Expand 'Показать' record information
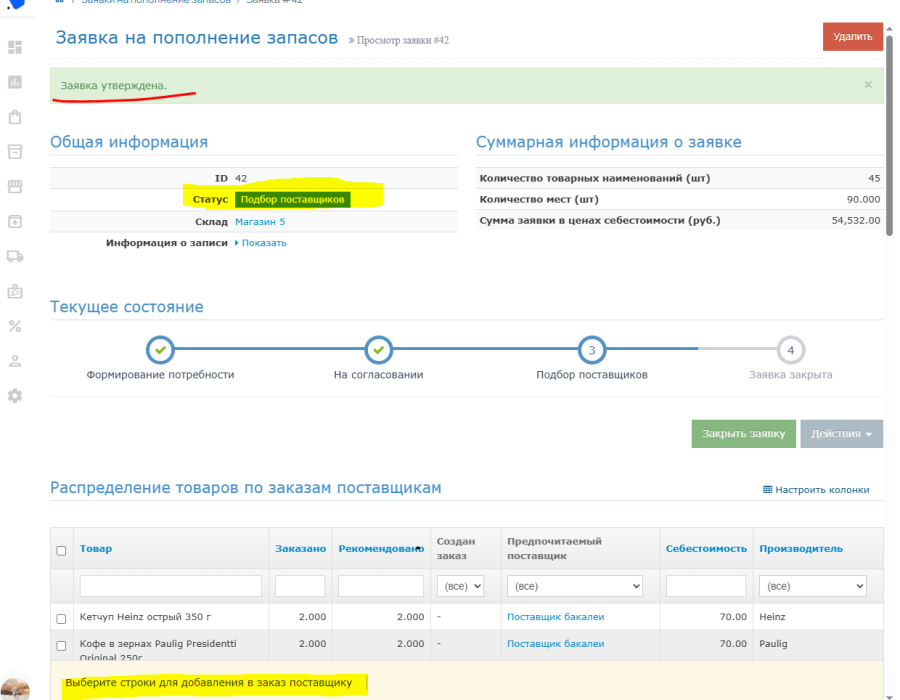This screenshot has width=900, height=700. [x=261, y=243]
